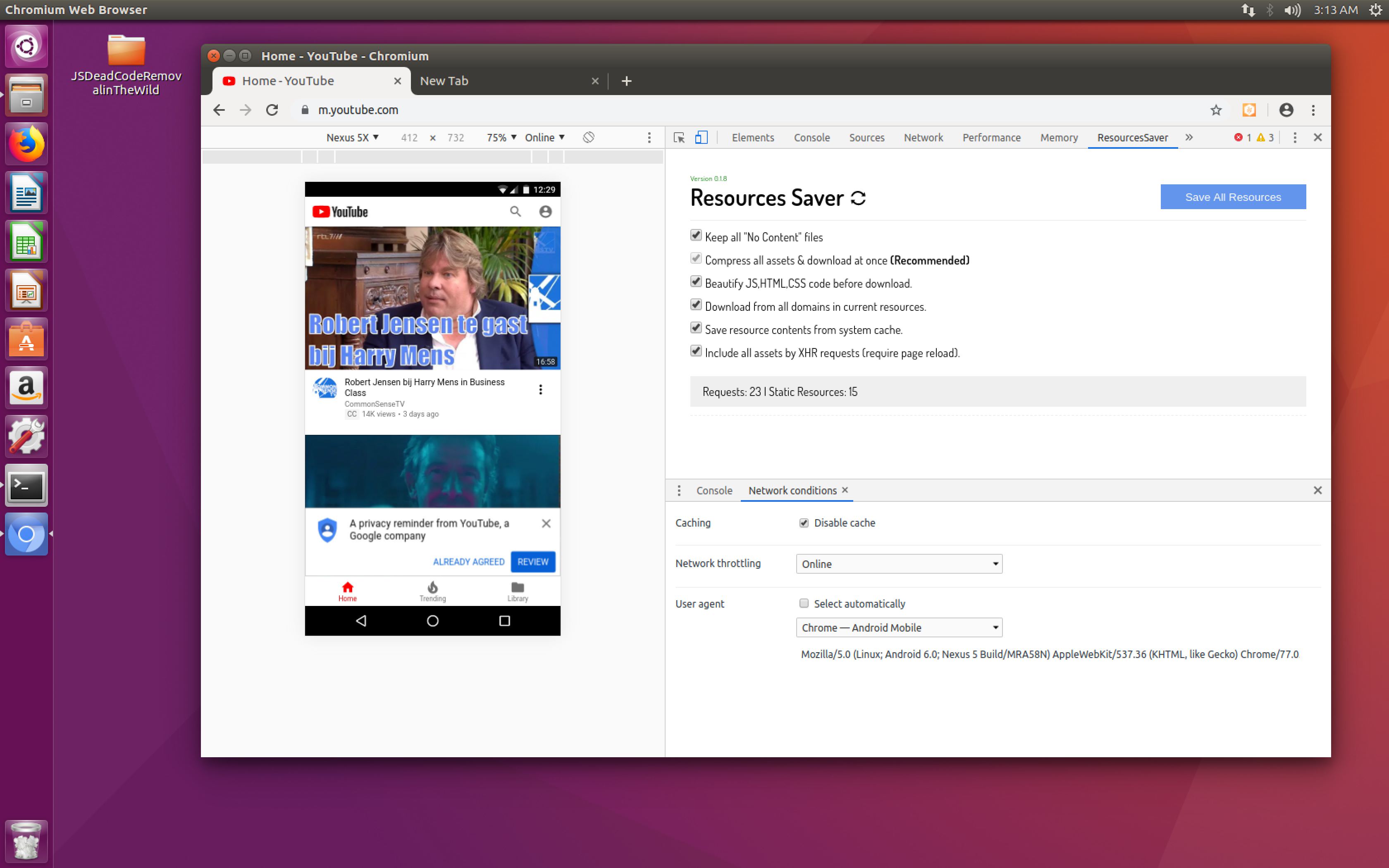Close the DevTools panel
The image size is (1389, 868).
pyautogui.click(x=1318, y=138)
